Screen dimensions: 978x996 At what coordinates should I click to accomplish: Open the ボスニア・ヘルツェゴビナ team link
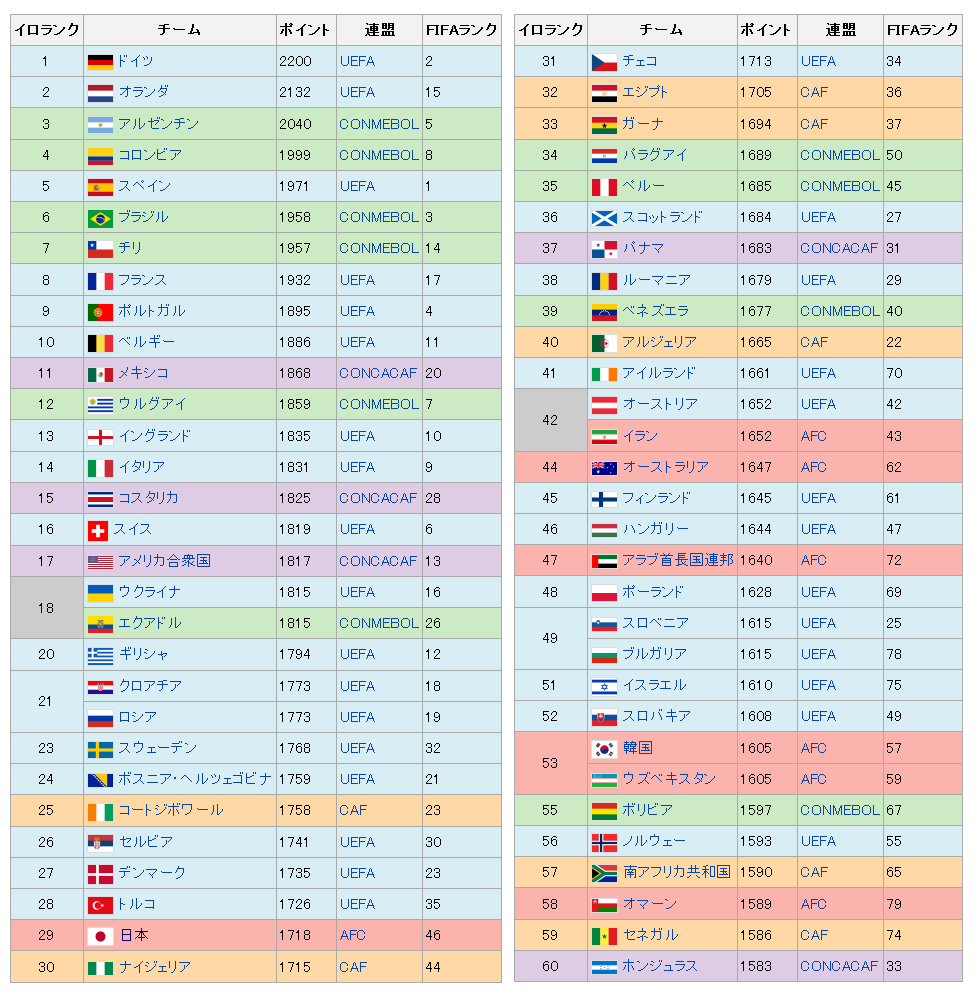(x=194, y=779)
